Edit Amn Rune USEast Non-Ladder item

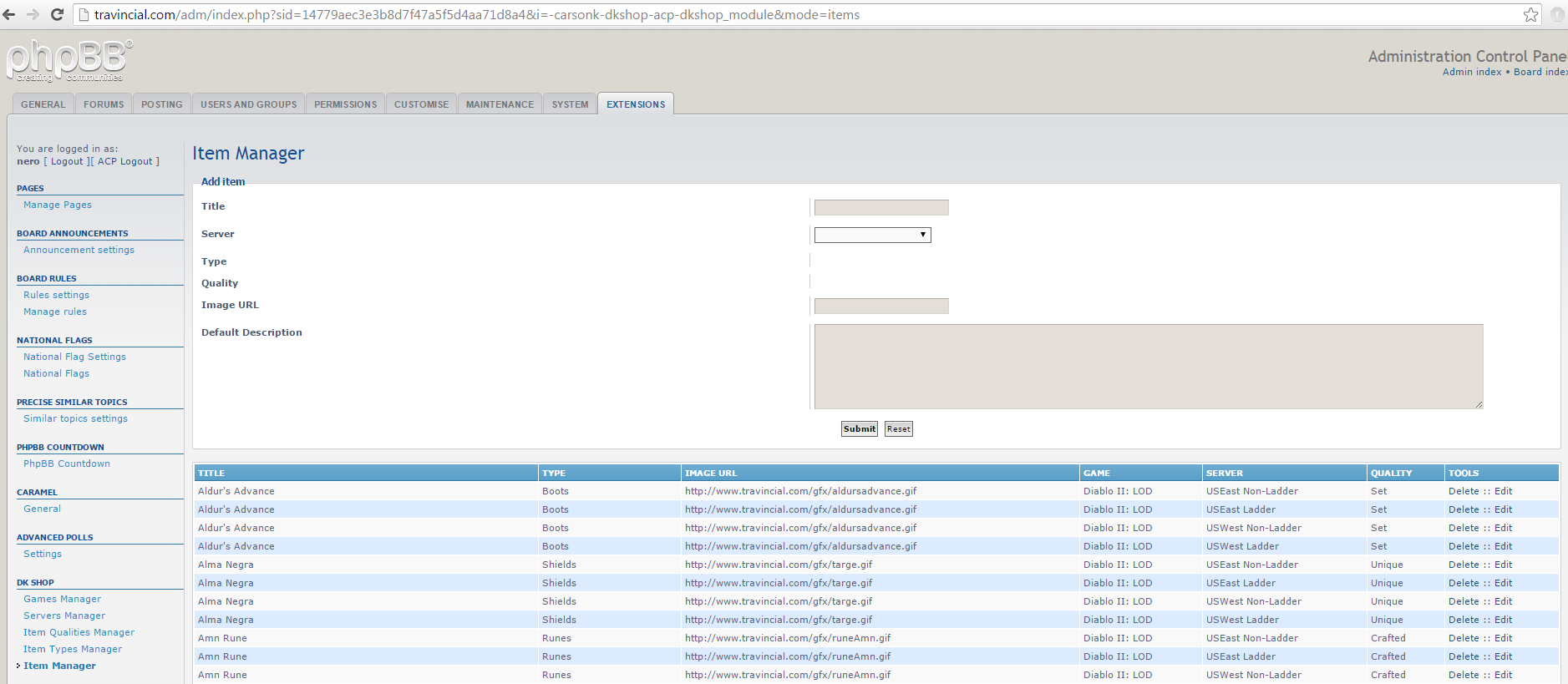tap(1503, 638)
